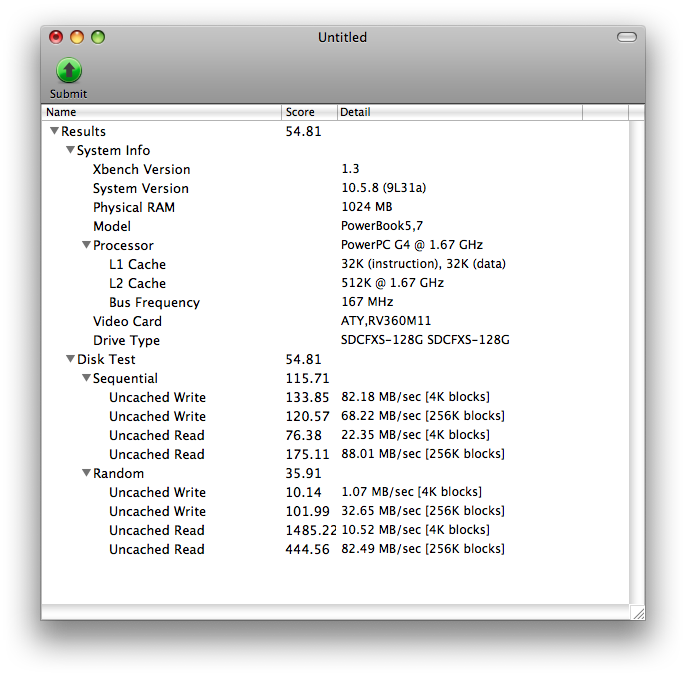686x676 pixels.
Task: Select Uncached Write row scoring 10.14
Action: pos(336,492)
